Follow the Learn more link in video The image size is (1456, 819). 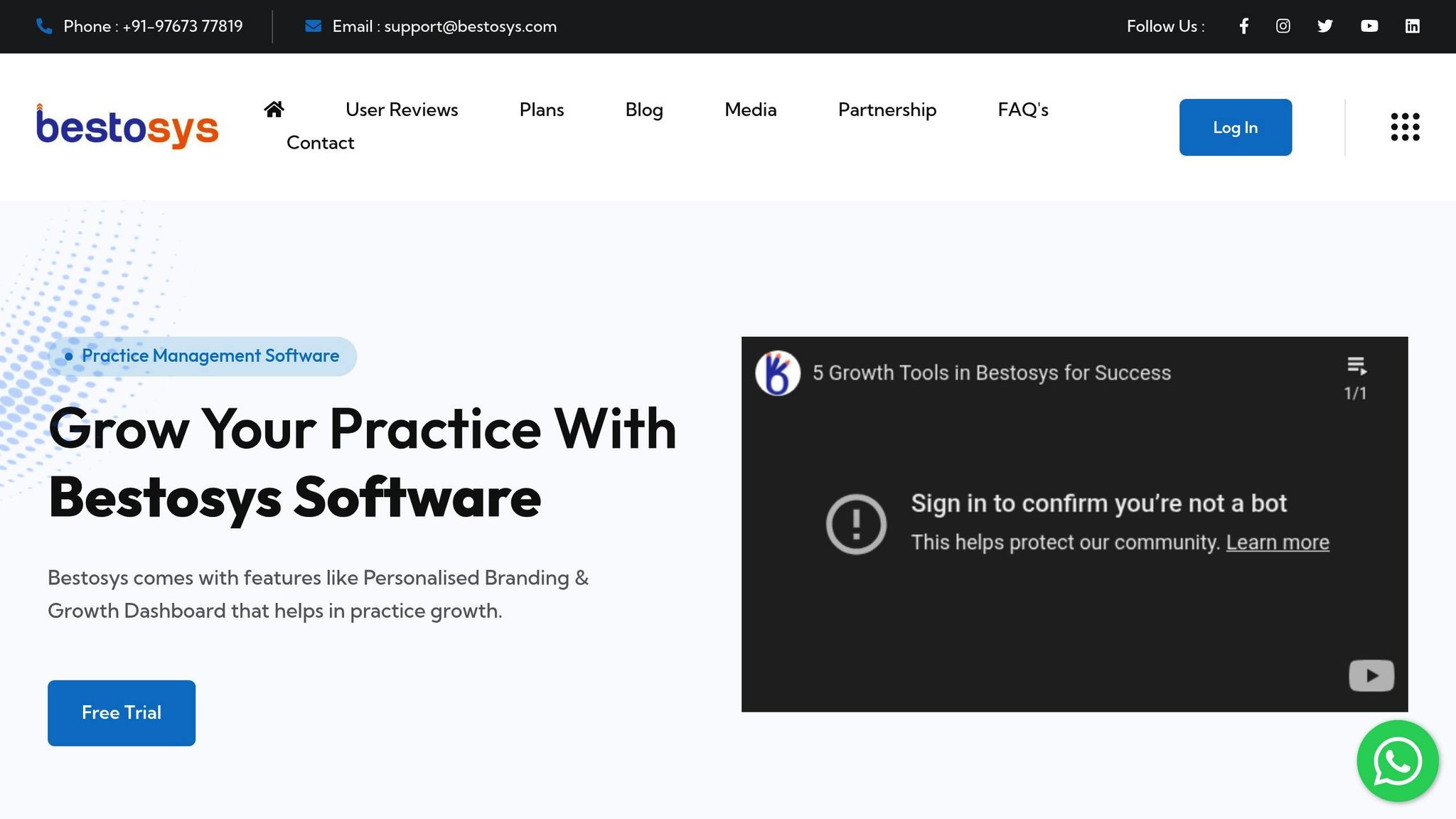coord(1278,542)
